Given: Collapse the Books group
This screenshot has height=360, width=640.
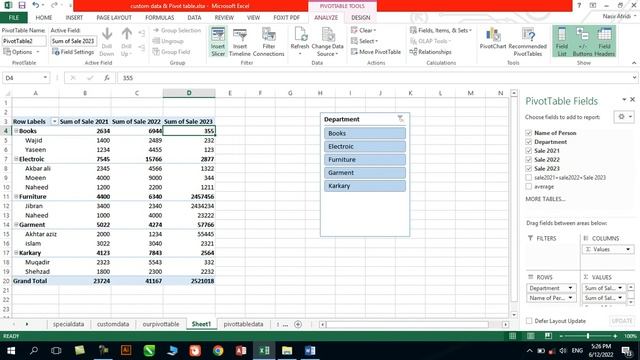Looking at the screenshot, I should (x=16, y=131).
